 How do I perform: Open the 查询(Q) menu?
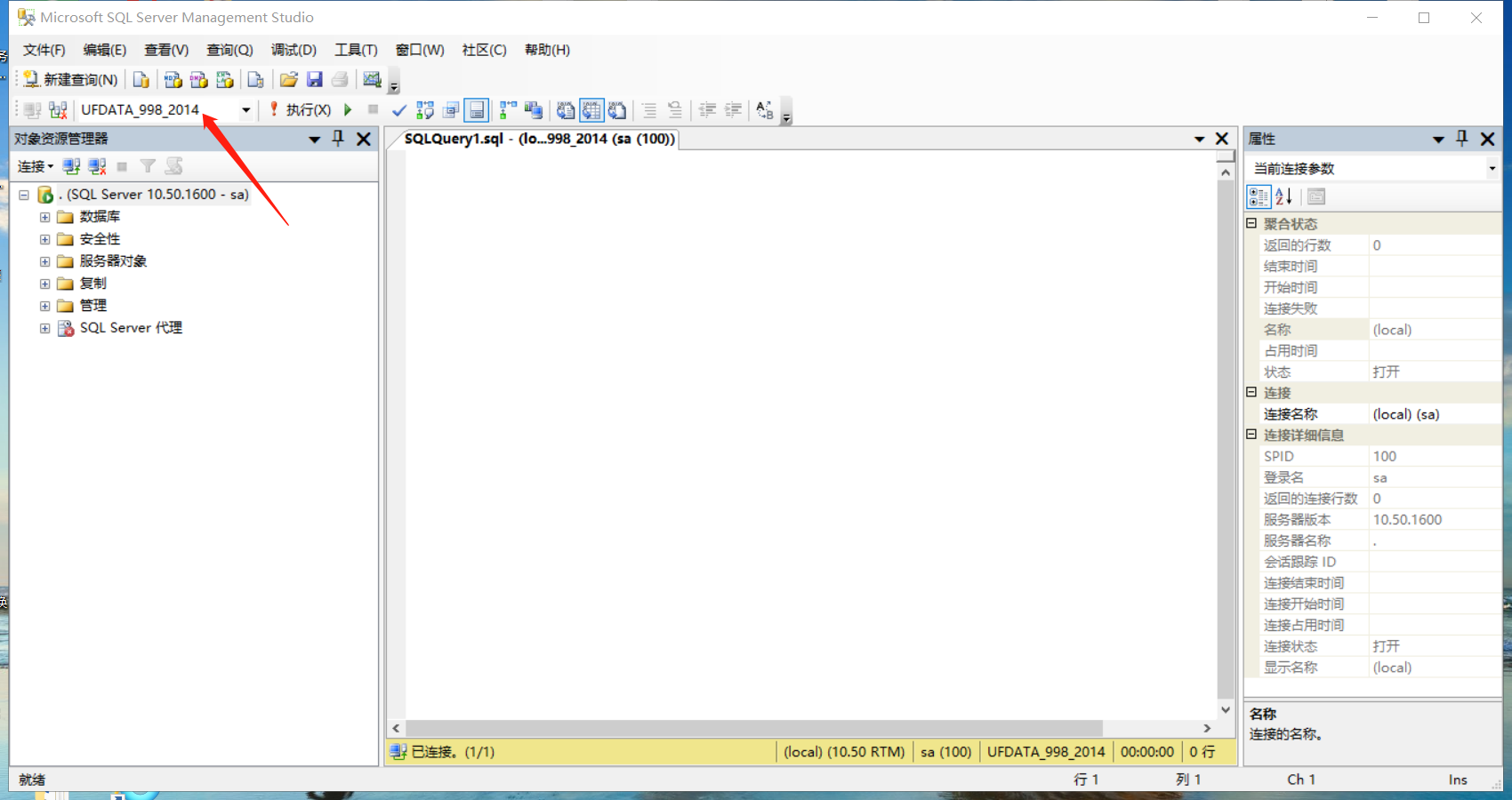click(x=229, y=50)
